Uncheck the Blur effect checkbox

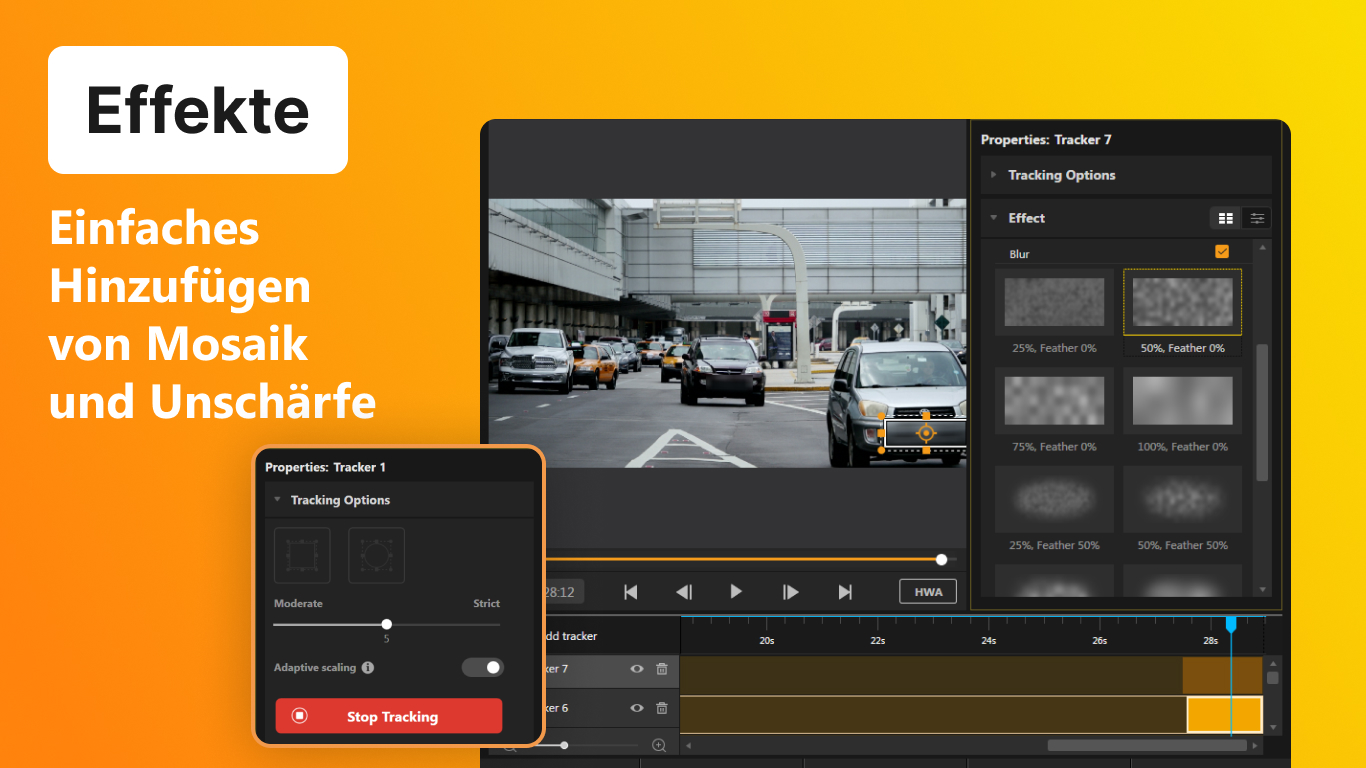tap(1222, 251)
